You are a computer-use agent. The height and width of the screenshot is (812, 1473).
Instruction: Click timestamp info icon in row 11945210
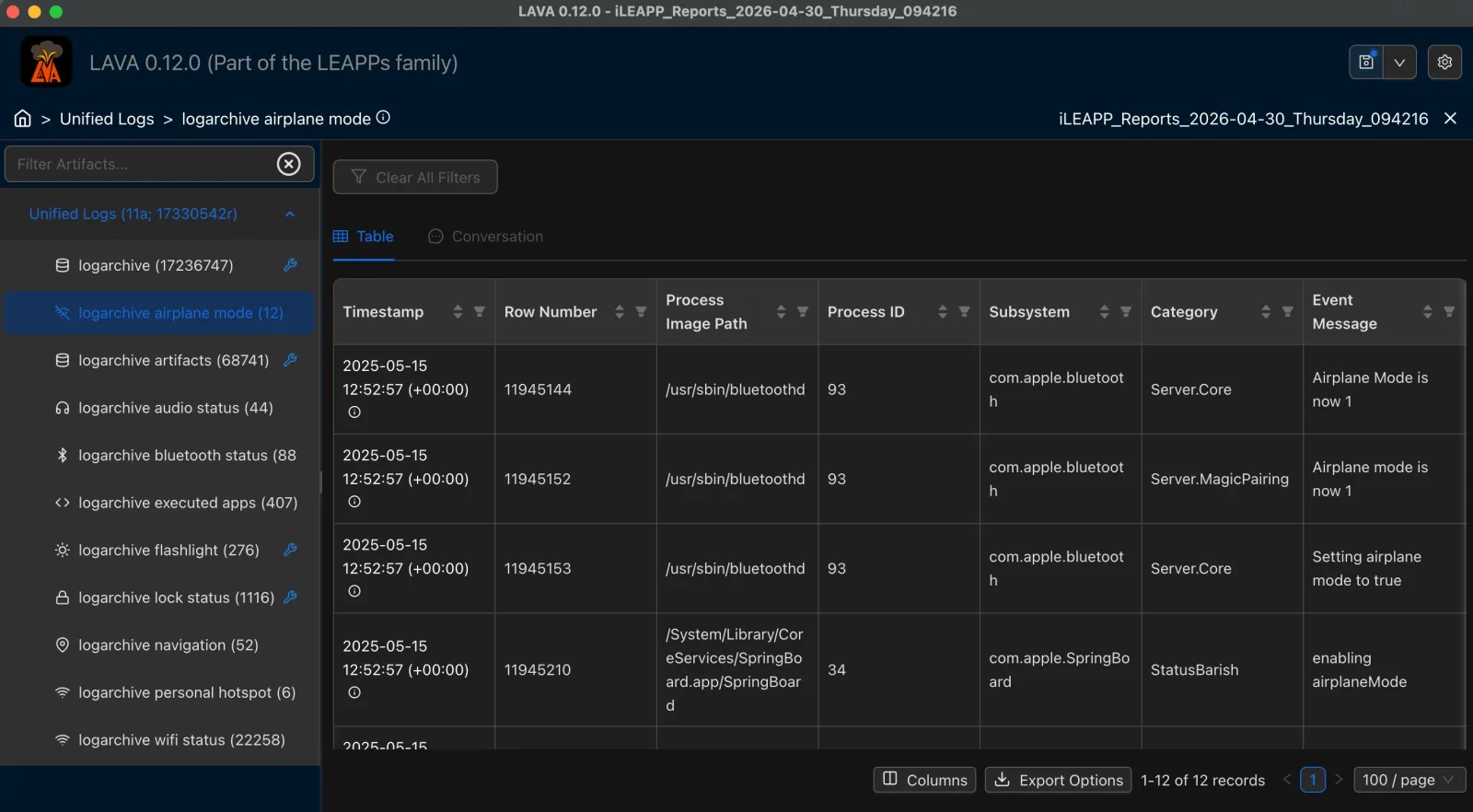[x=354, y=692]
